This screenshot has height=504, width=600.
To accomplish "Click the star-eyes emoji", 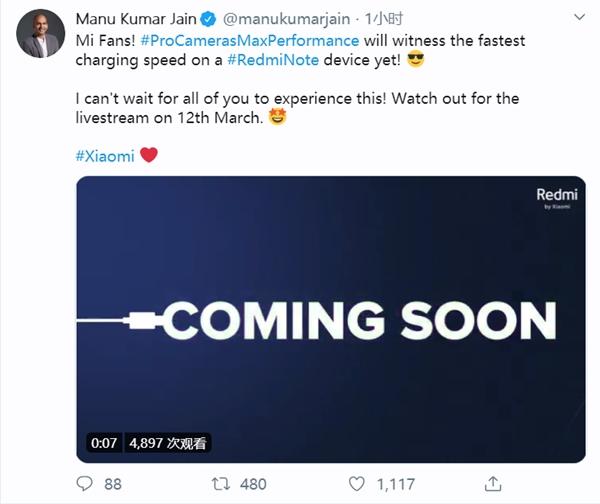I will point(277,117).
